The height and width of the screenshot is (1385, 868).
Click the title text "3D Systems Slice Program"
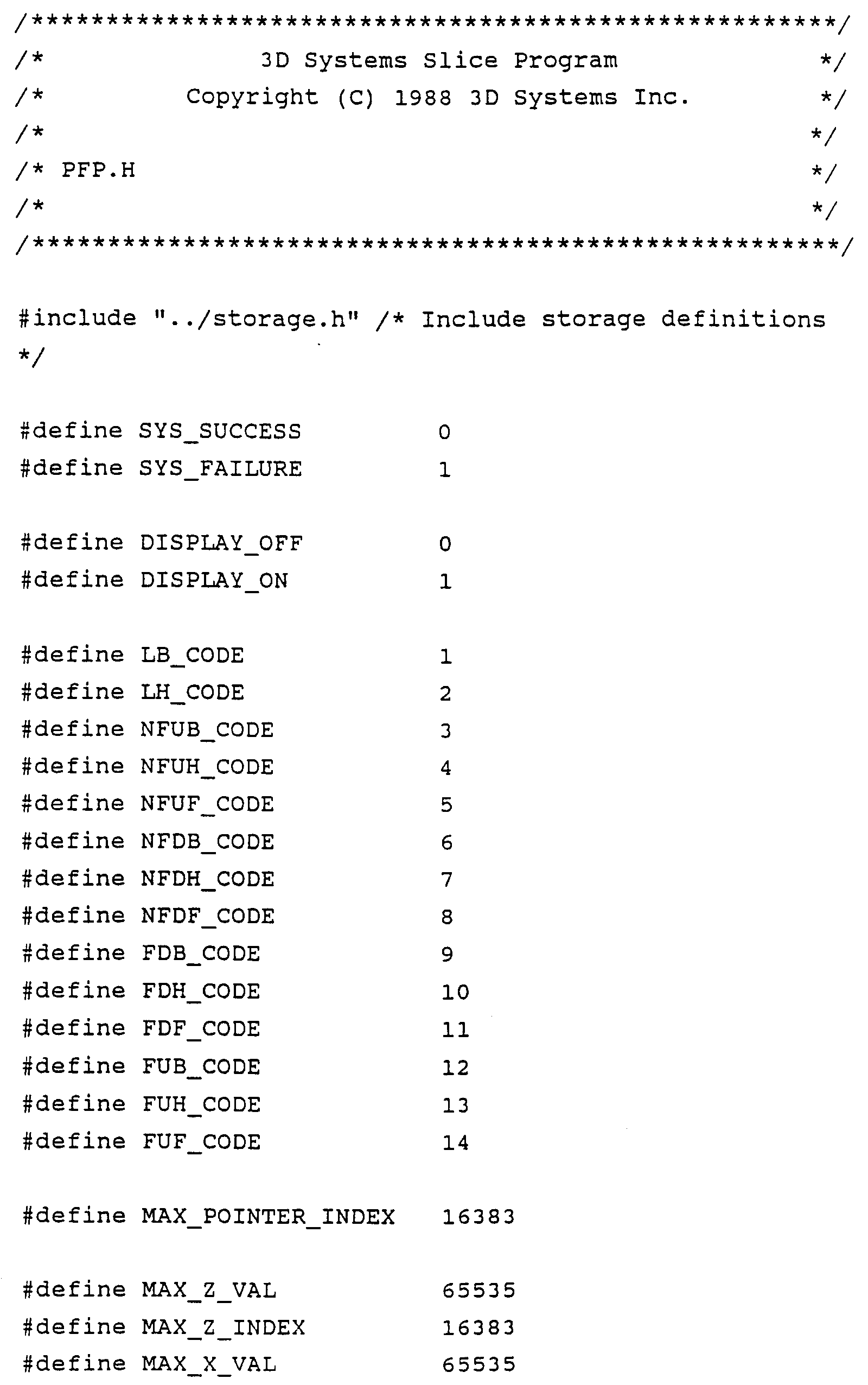439,60
